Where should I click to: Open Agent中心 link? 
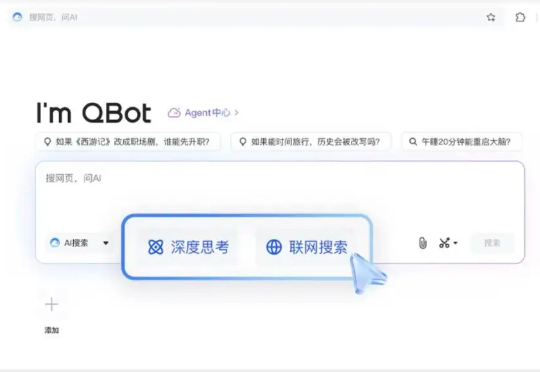click(207, 113)
